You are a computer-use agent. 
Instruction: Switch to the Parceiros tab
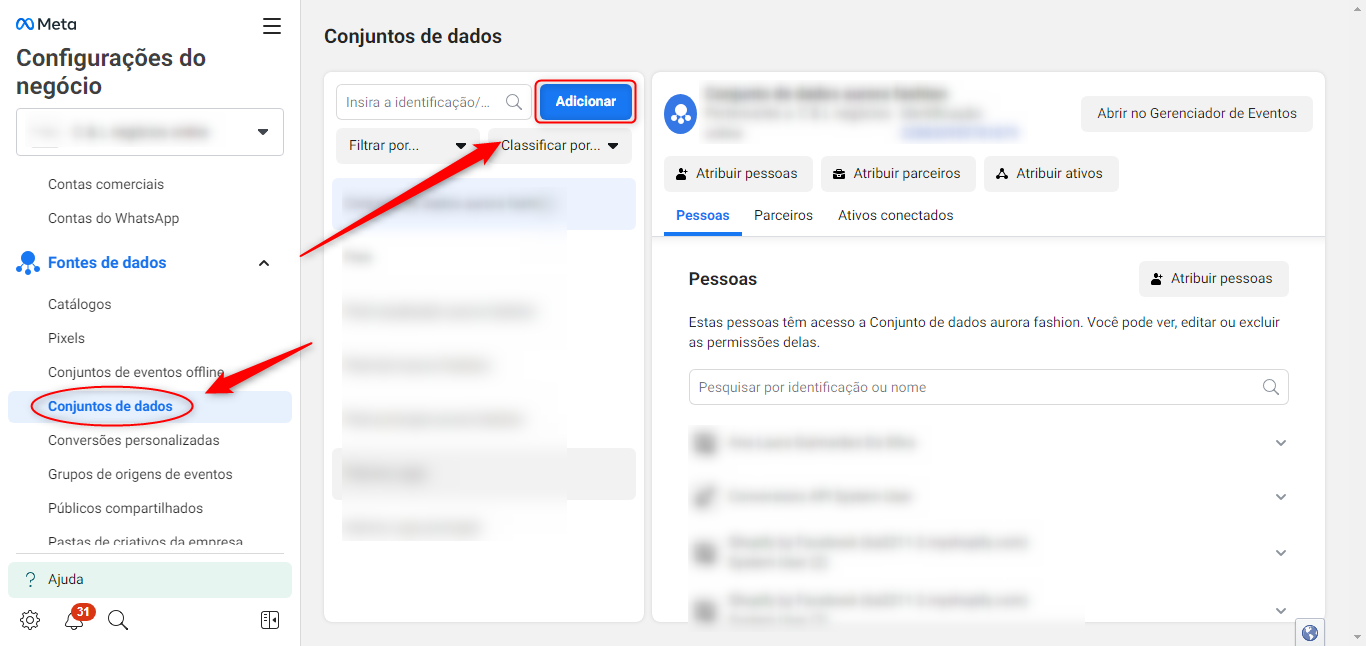tap(783, 215)
